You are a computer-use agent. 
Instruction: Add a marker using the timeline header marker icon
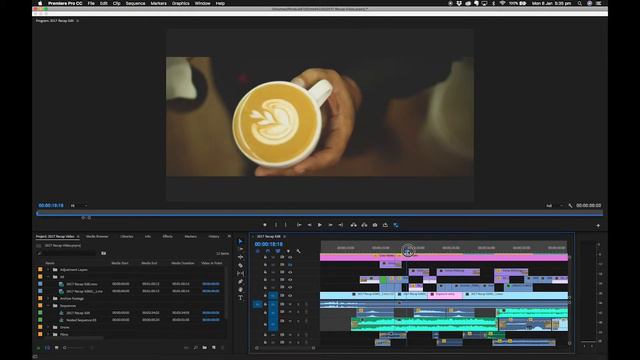tap(288, 251)
